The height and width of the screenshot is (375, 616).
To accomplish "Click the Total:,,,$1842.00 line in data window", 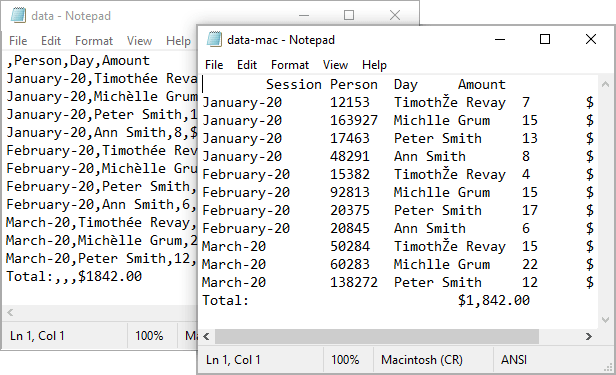I will (74, 276).
